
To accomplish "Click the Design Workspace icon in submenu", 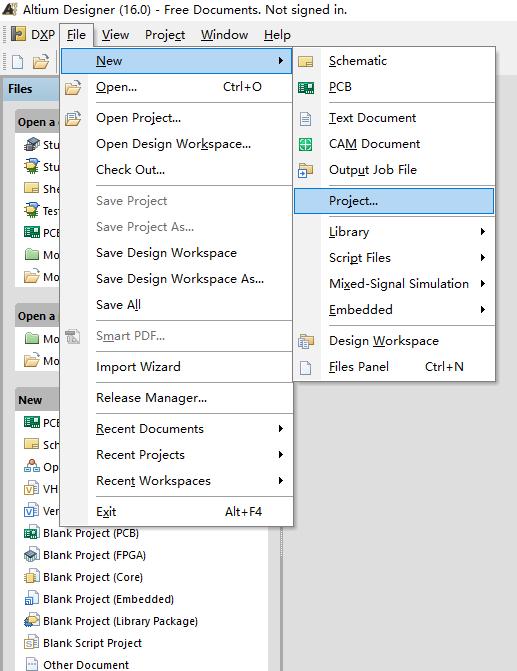I will (306, 341).
